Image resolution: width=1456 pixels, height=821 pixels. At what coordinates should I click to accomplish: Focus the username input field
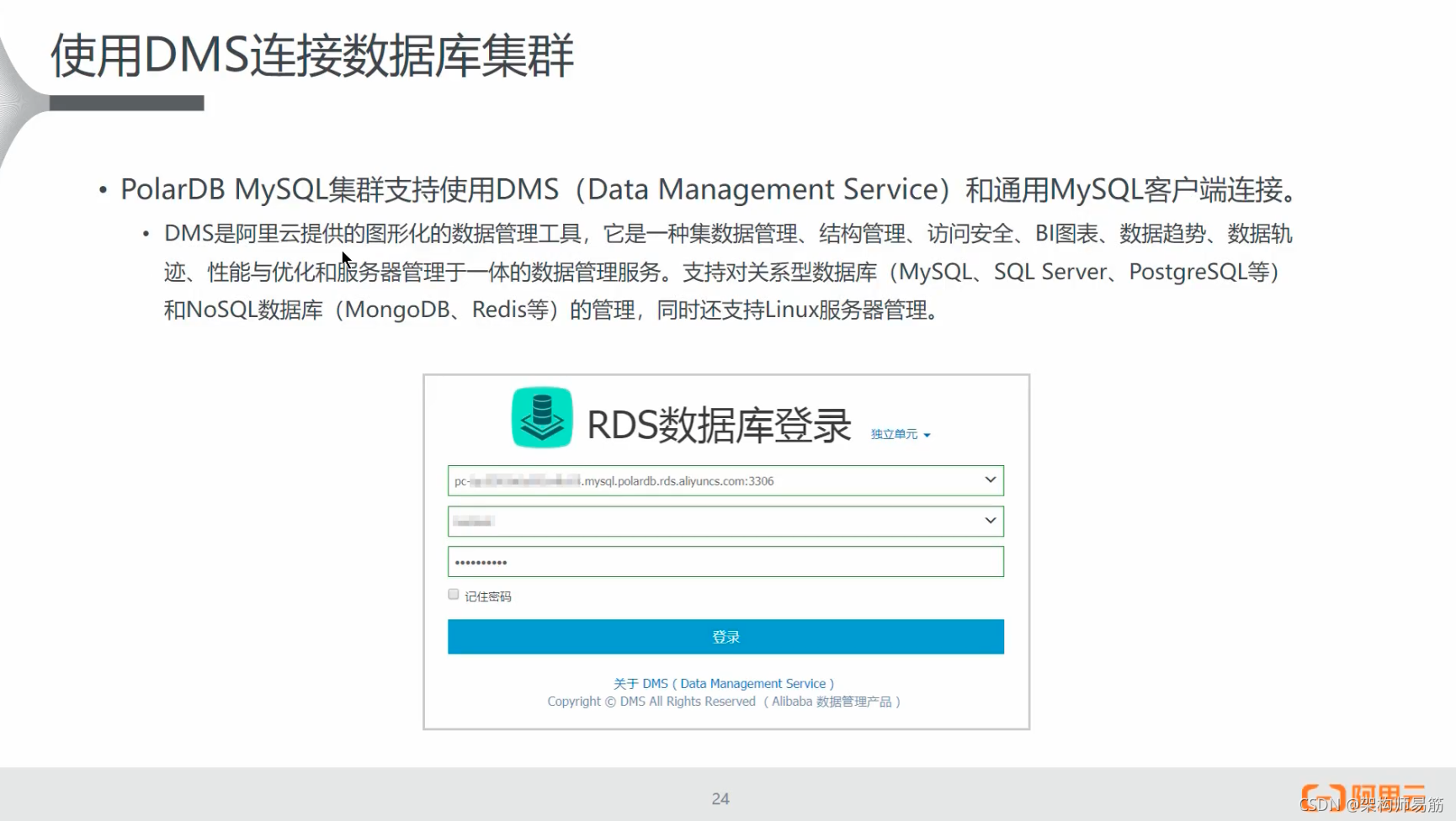point(725,521)
